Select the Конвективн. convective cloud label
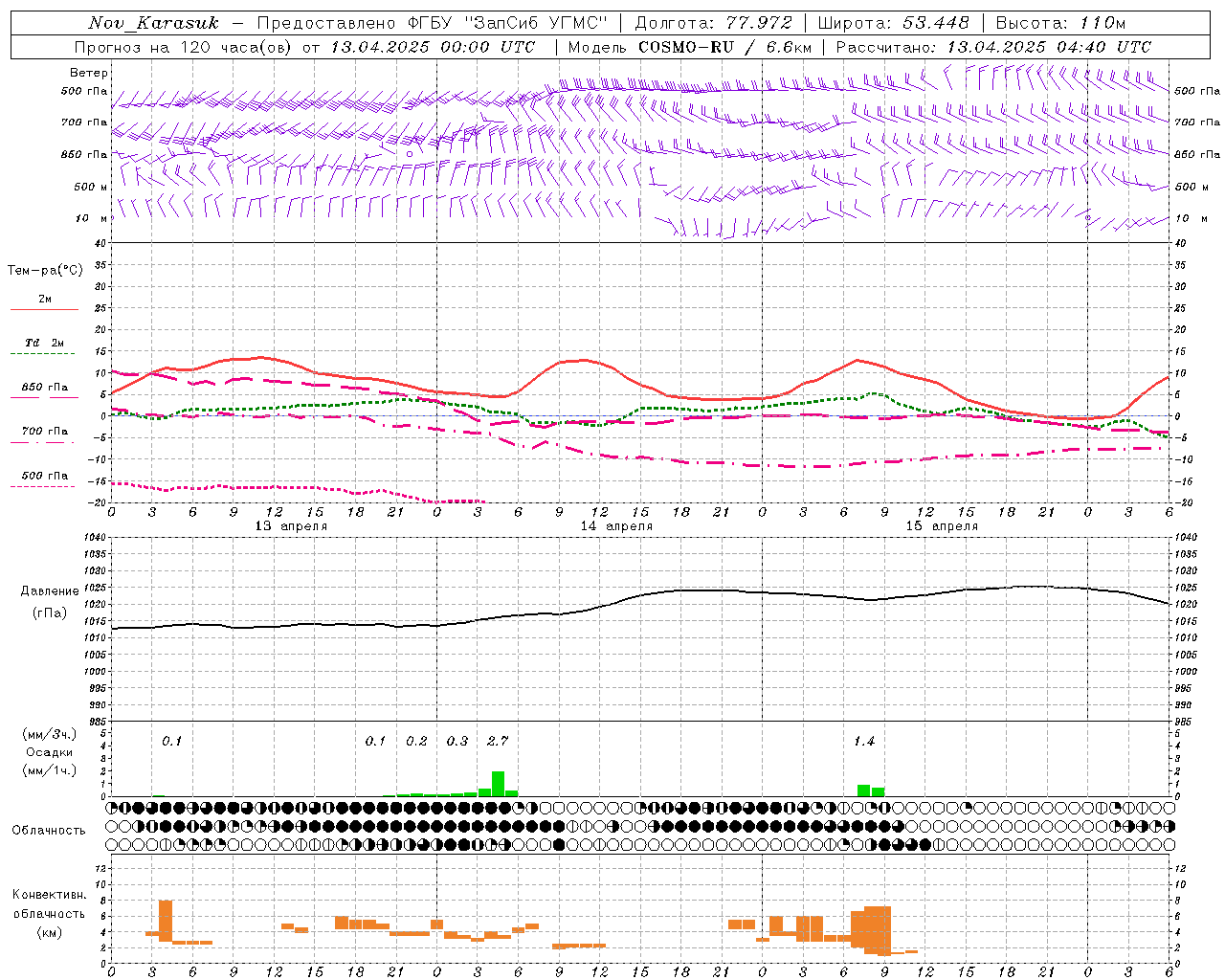This screenshot has width=1225, height=980. [50, 895]
